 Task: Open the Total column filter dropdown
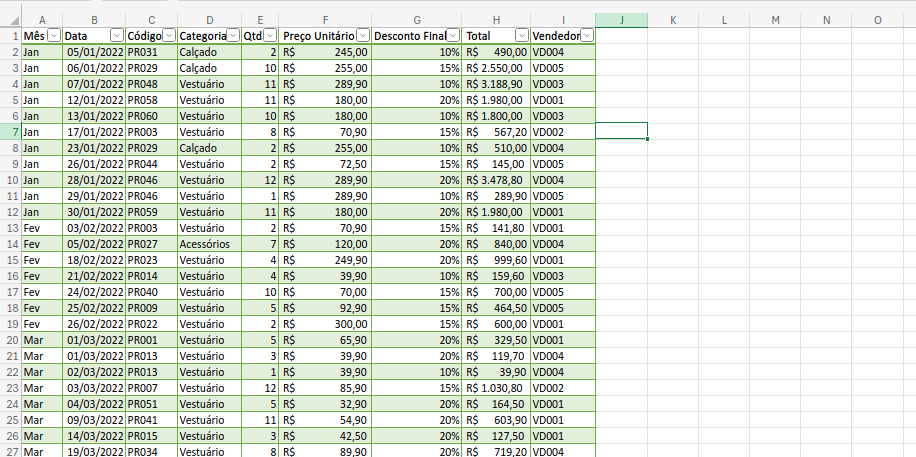(x=522, y=36)
